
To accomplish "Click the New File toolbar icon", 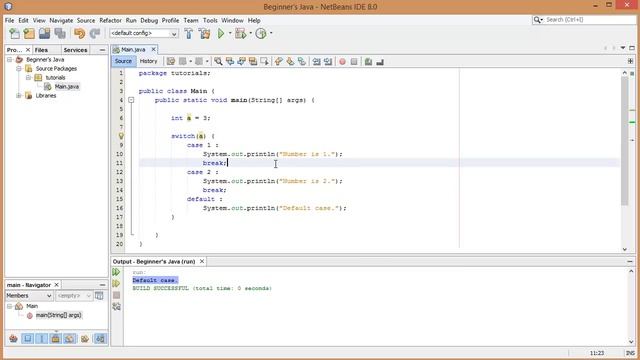I will (x=14, y=33).
